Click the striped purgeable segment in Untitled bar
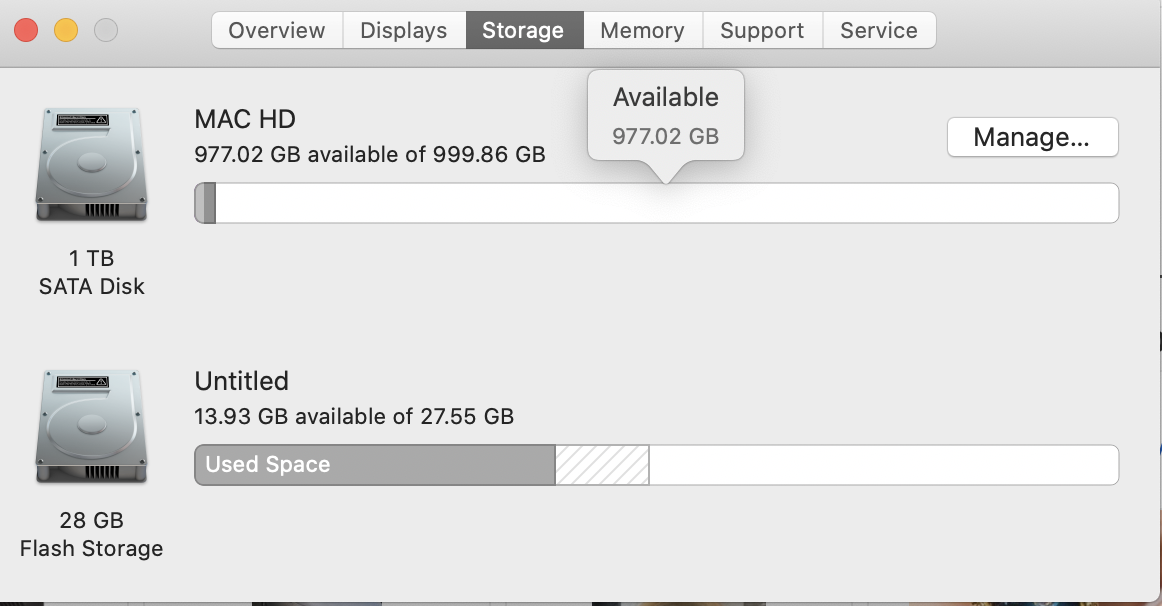Screen dimensions: 1162x606 (x=602, y=465)
